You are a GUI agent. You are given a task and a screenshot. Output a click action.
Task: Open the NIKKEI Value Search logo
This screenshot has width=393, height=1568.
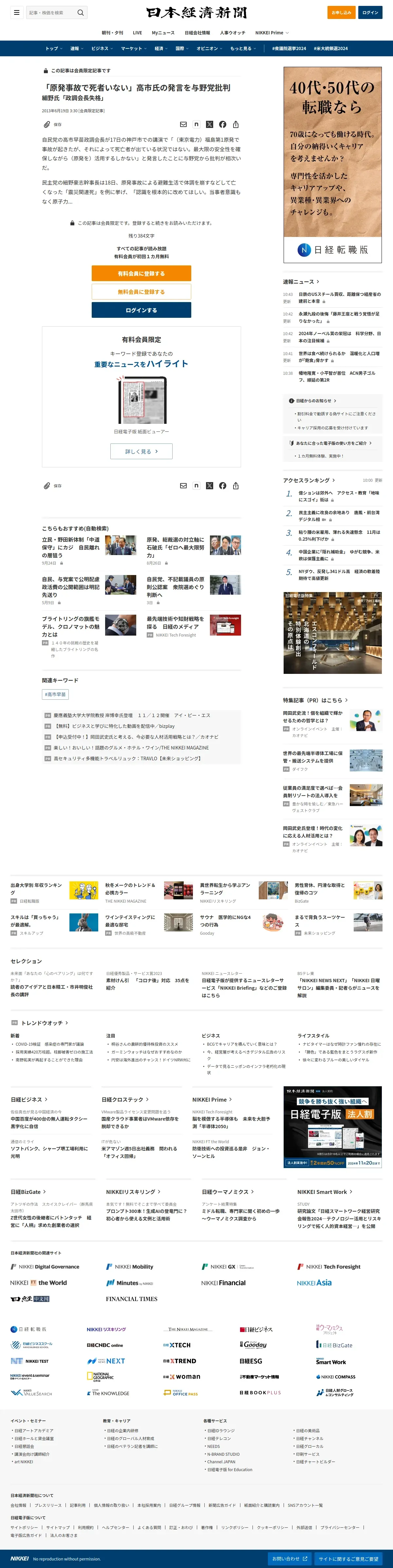31,1392
